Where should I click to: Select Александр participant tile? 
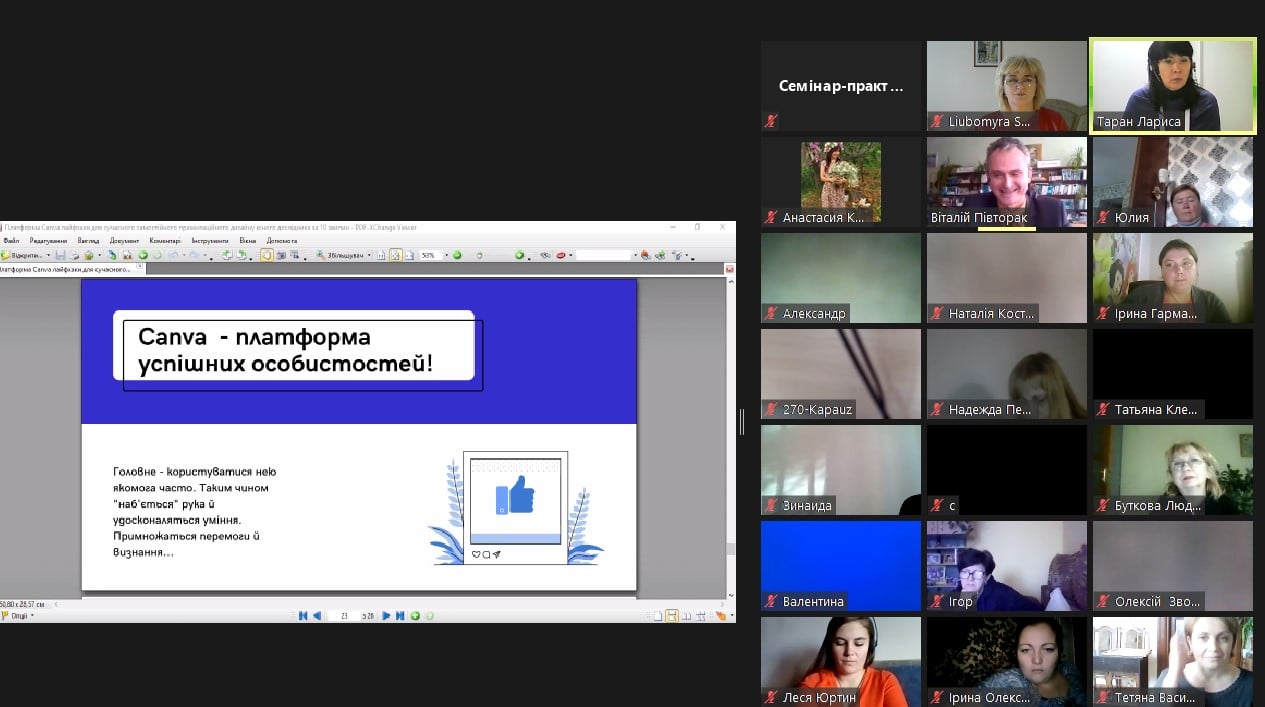tap(841, 278)
